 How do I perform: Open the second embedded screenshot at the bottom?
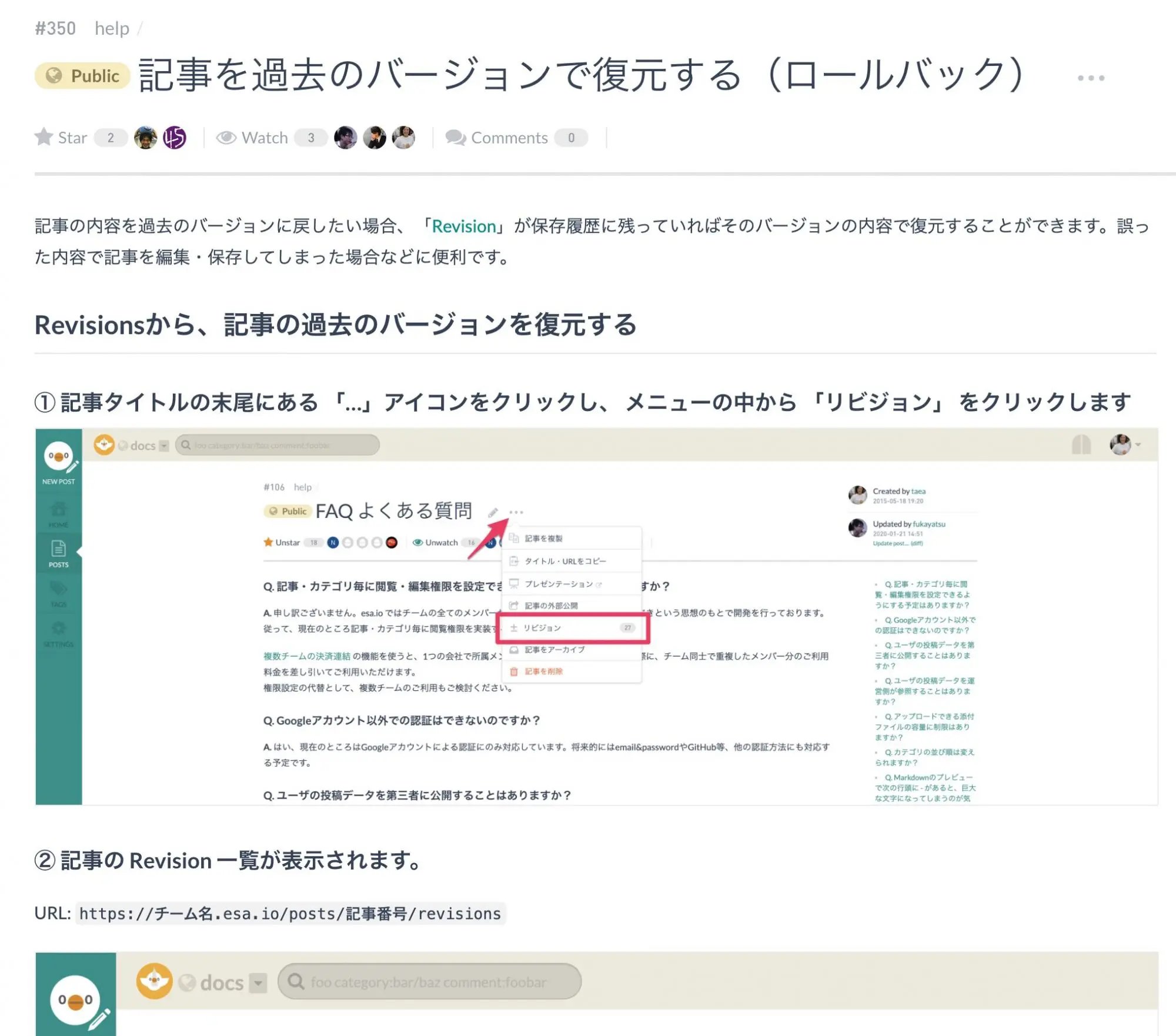click(597, 994)
